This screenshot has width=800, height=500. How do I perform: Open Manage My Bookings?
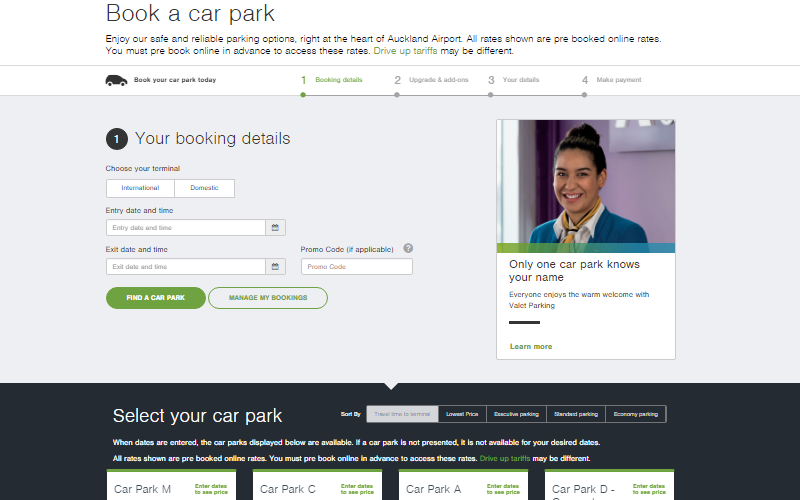[267, 298]
